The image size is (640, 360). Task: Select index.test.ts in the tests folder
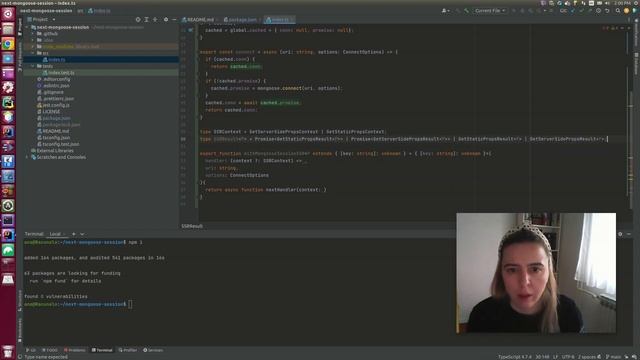(x=58, y=73)
